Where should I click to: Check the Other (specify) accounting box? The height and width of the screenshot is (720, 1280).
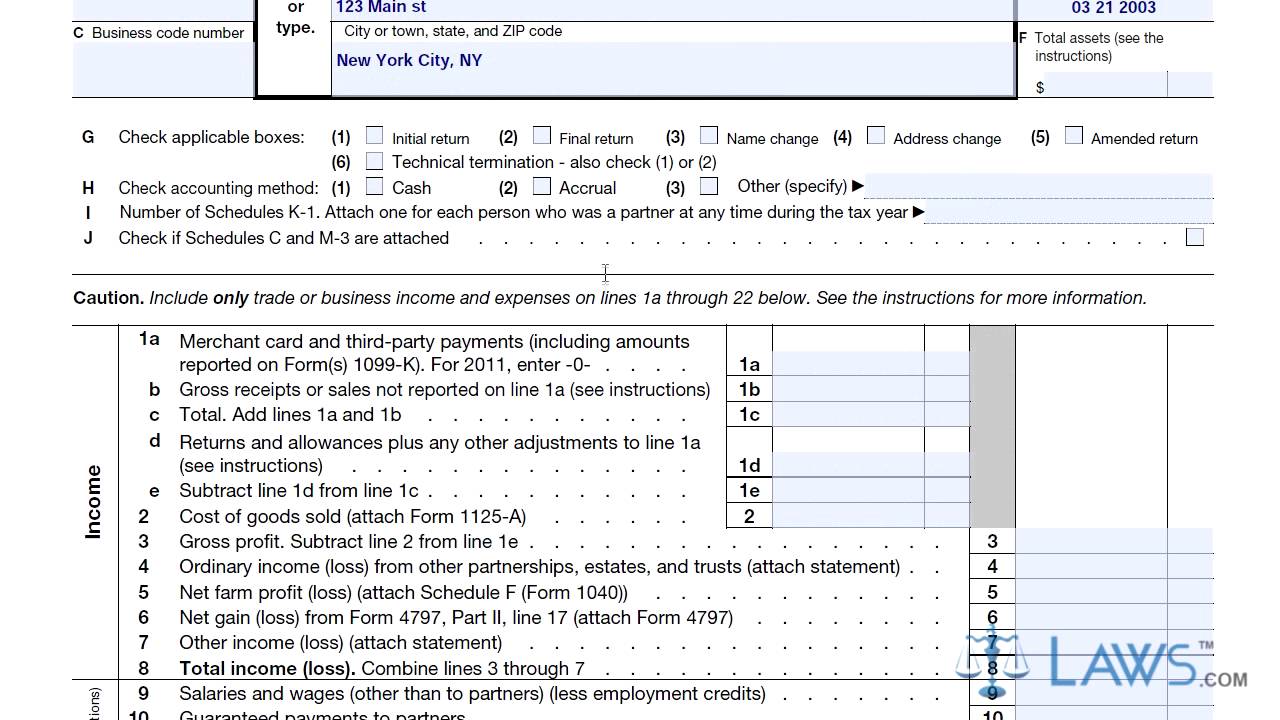[x=709, y=186]
